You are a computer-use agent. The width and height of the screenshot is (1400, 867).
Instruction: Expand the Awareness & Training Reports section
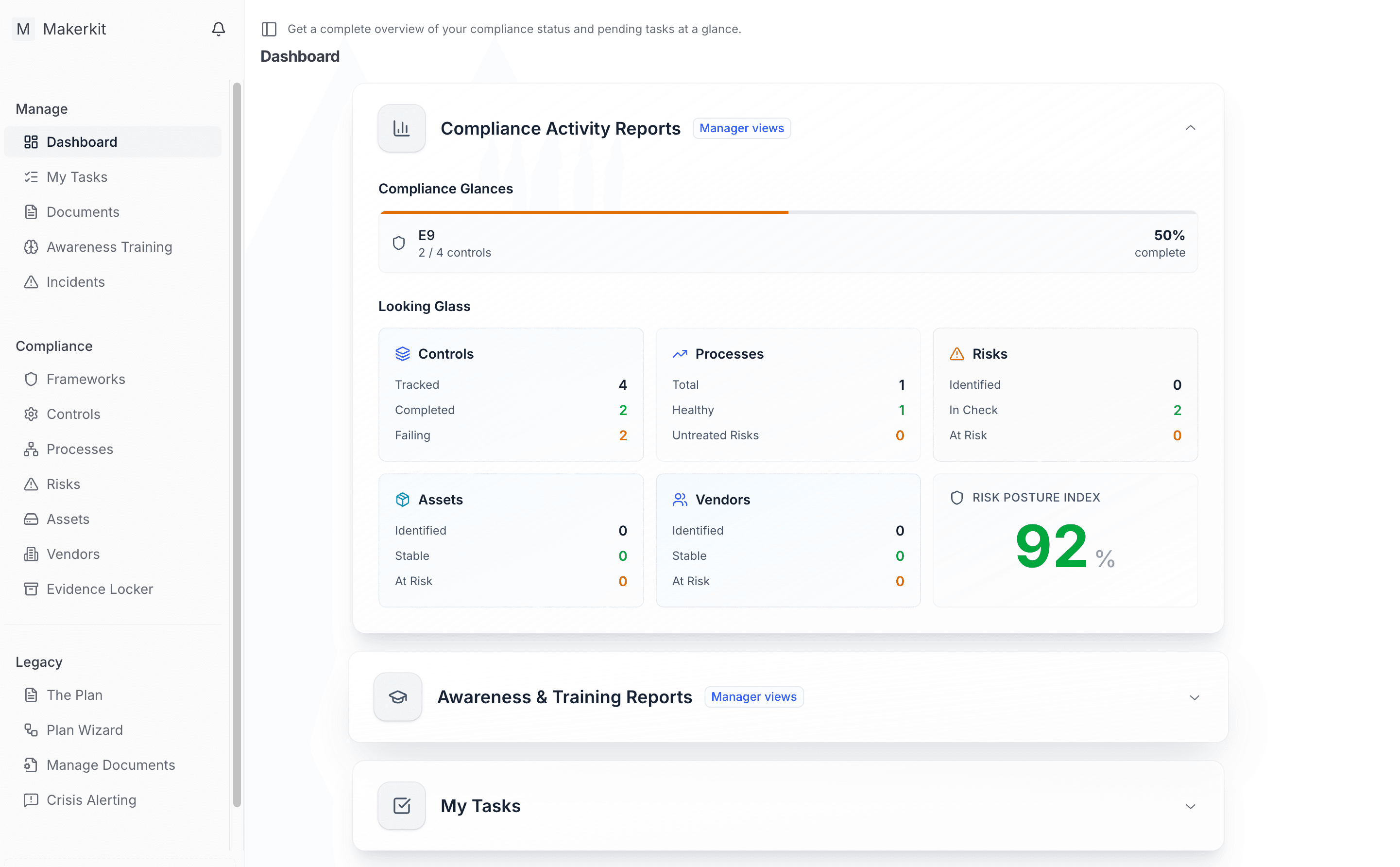1194,697
